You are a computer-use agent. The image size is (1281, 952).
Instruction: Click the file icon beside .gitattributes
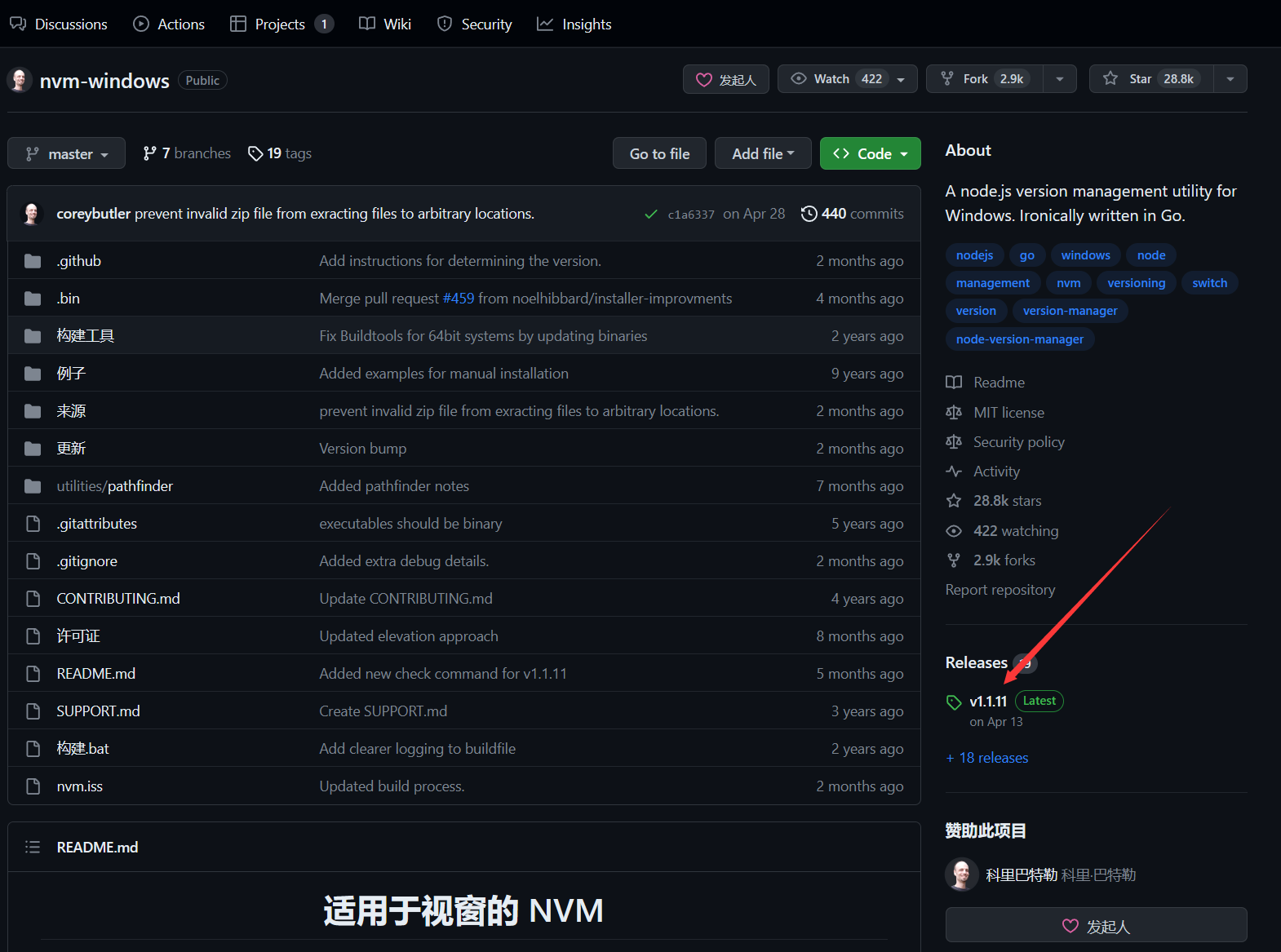pyautogui.click(x=33, y=524)
